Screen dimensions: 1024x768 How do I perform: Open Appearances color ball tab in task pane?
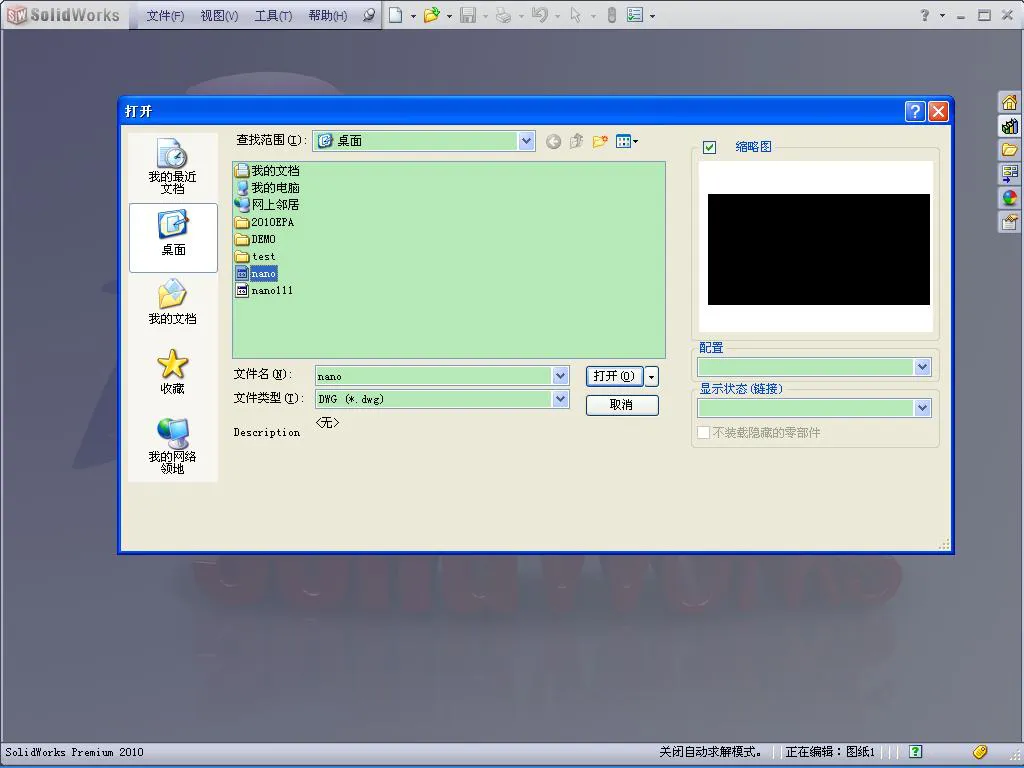pos(1009,198)
